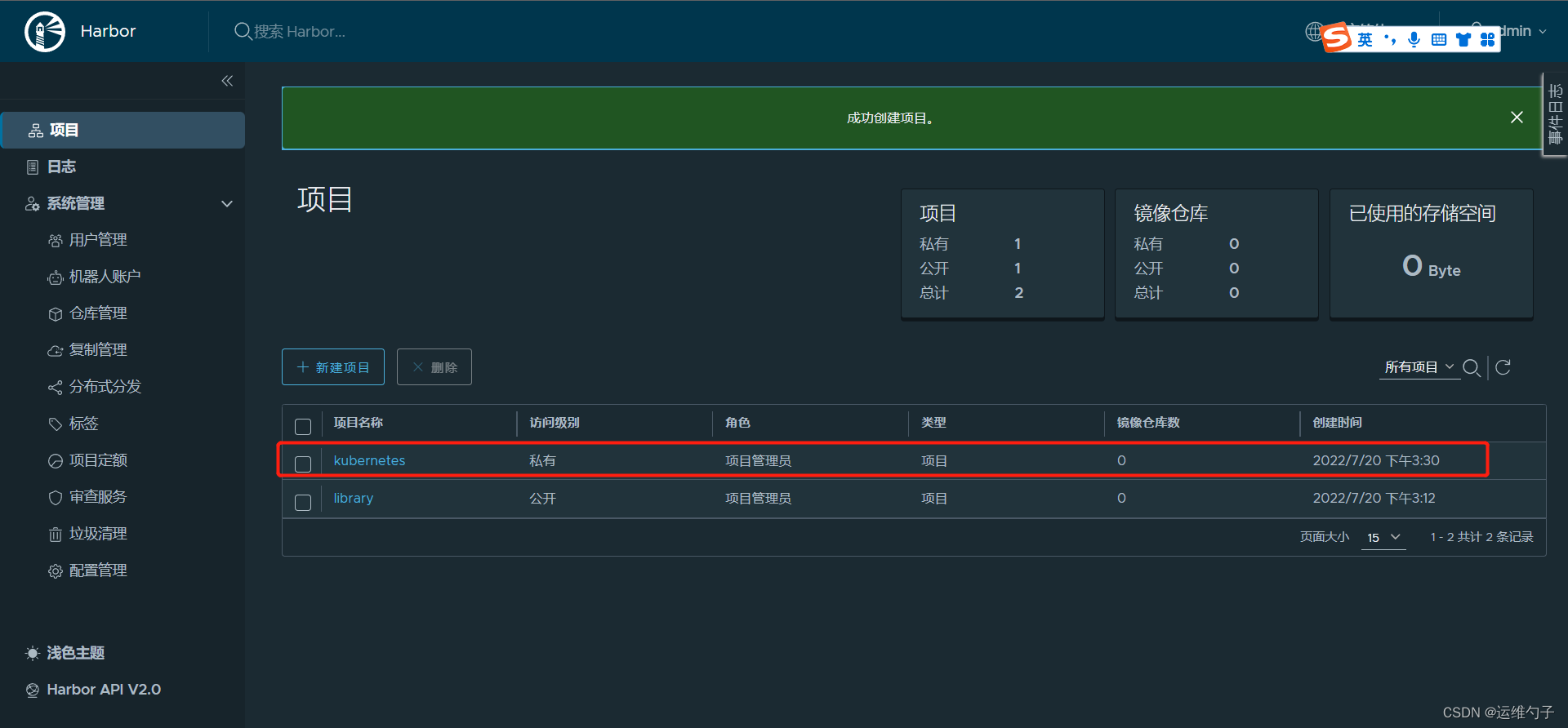The width and height of the screenshot is (1568, 728).
Task: Go to 垃圾清理
Action: [x=98, y=534]
